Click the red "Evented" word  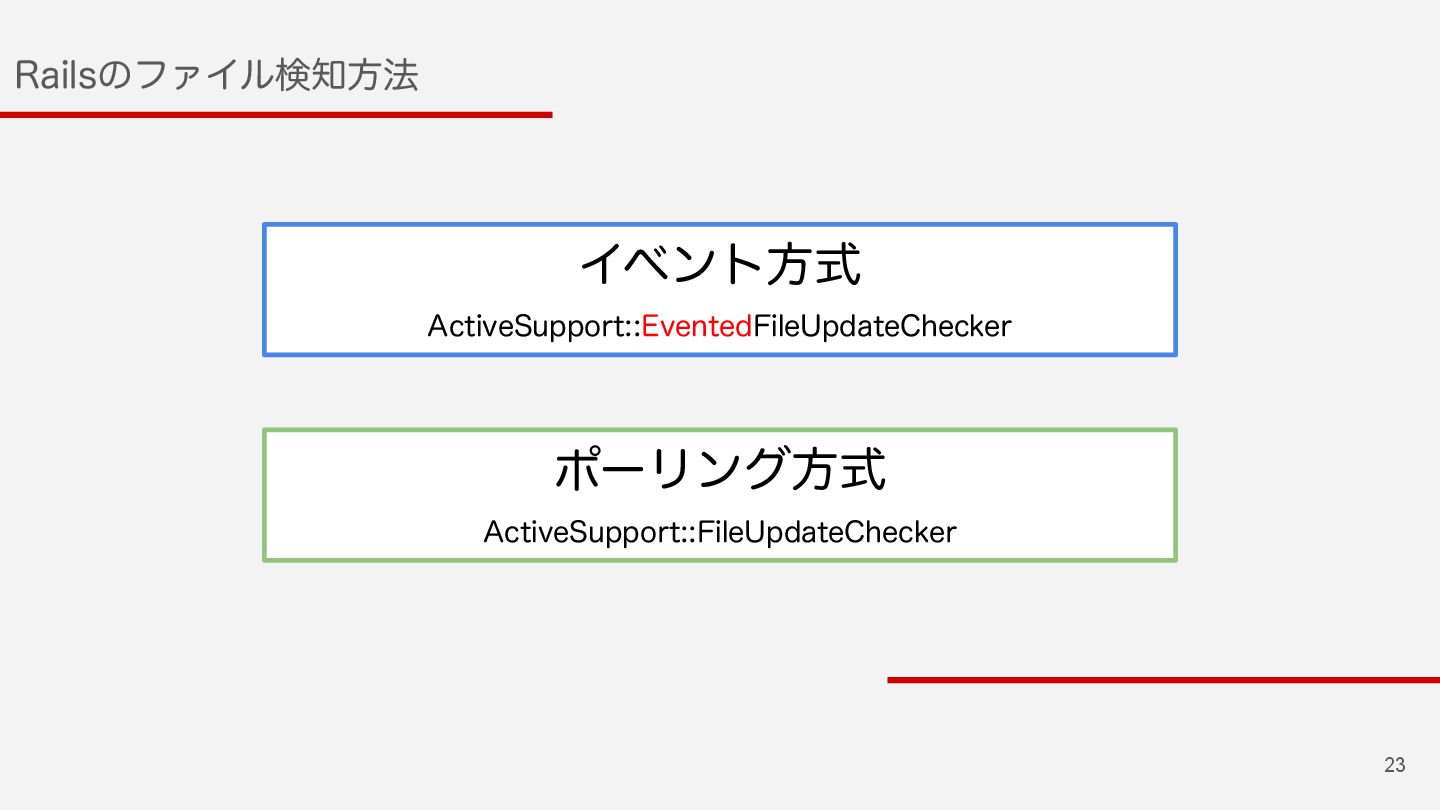[697, 326]
